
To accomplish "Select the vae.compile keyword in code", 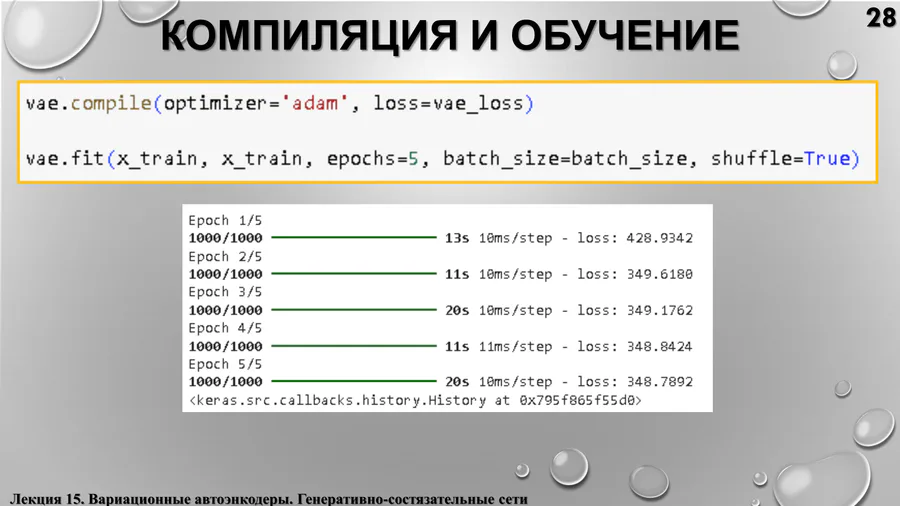I will point(89,103).
